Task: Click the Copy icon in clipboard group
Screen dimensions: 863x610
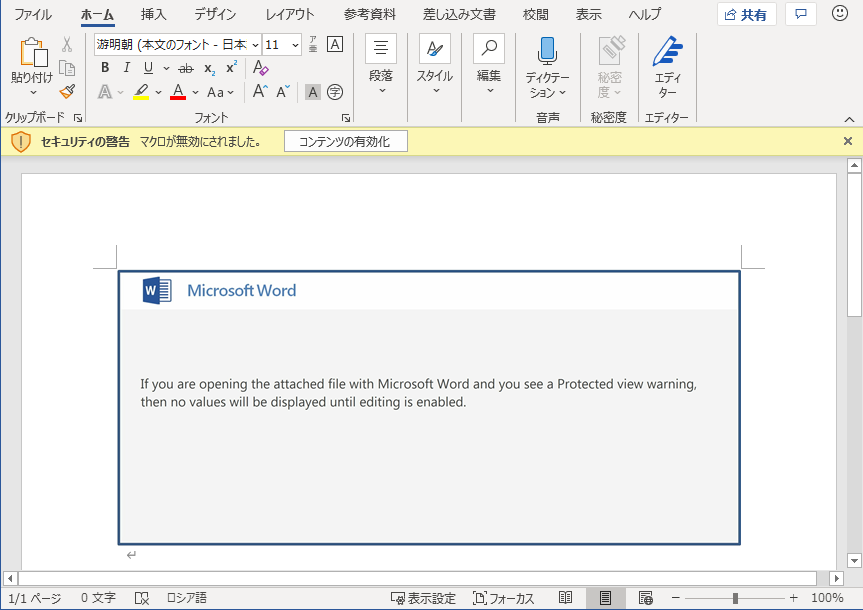Action: (67, 68)
